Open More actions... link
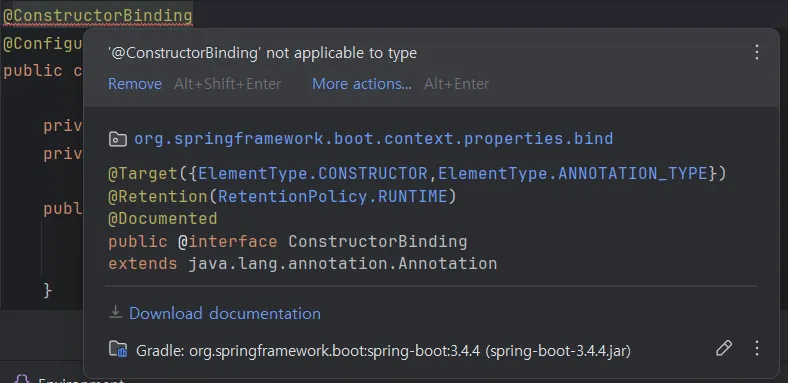Image resolution: width=788 pixels, height=383 pixels. pos(362,84)
